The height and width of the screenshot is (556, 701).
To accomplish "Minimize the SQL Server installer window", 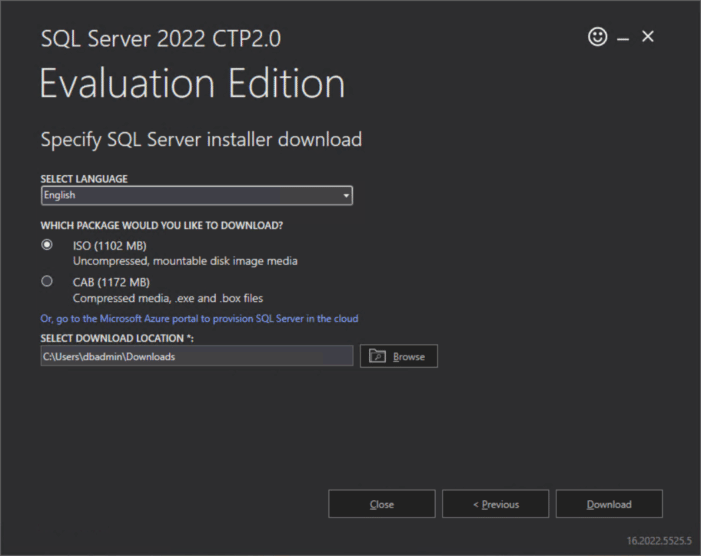I will (x=623, y=39).
